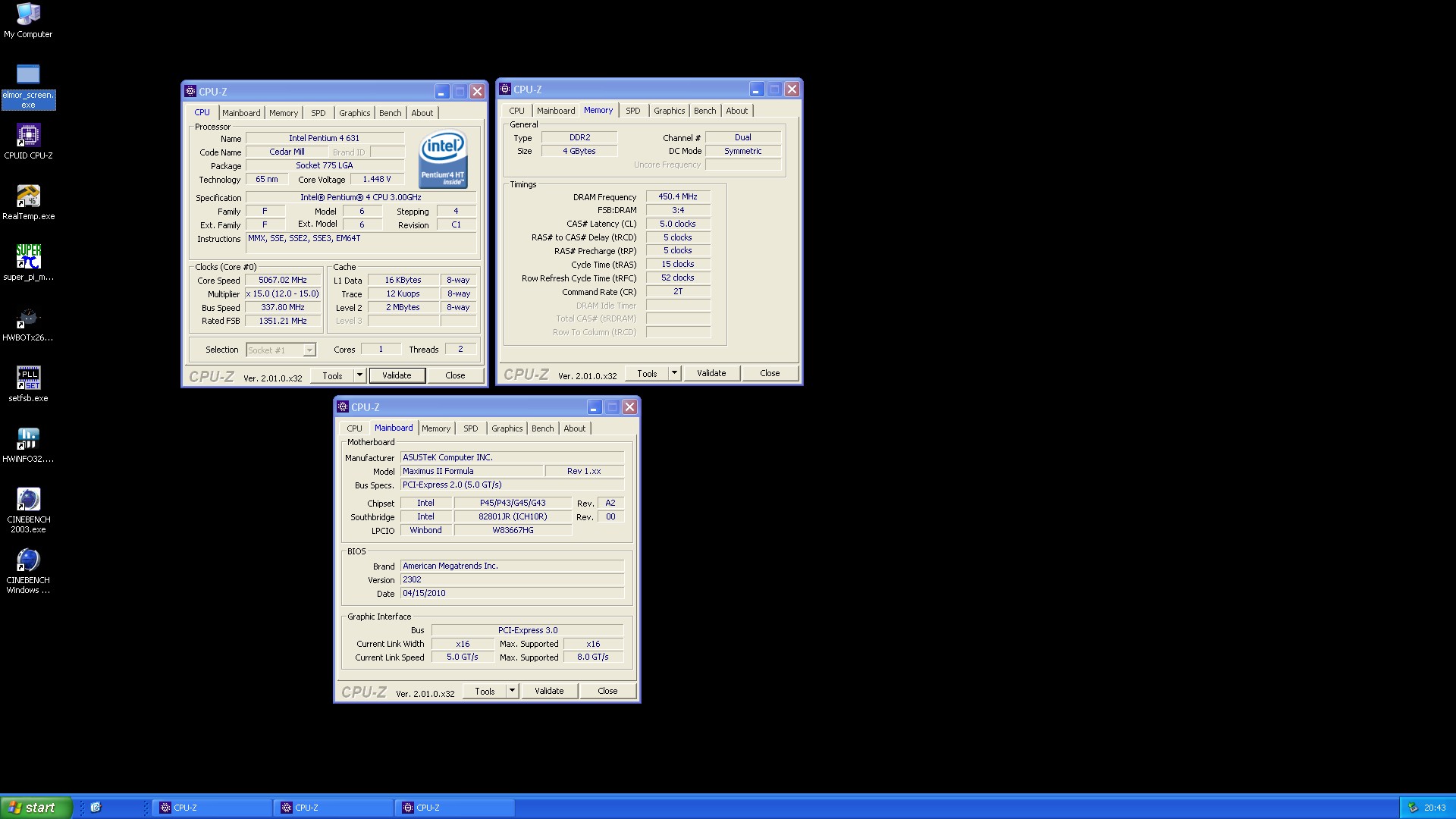Minimize the CPU tab CPU-Z window
The image size is (1456, 819).
(441, 92)
